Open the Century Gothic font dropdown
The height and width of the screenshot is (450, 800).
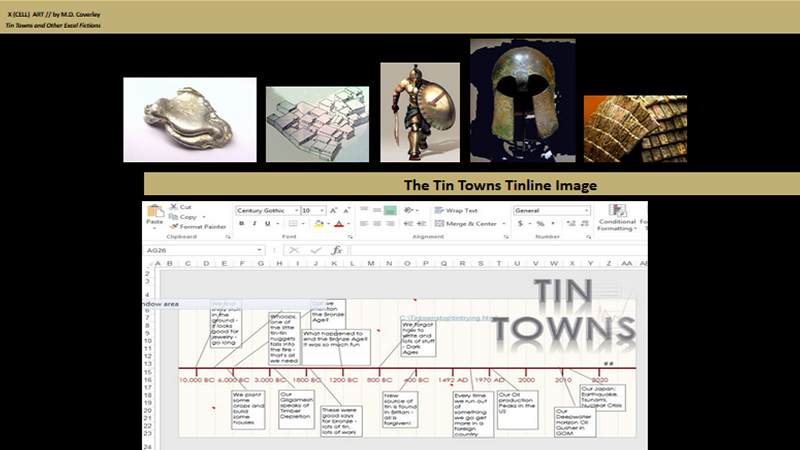coord(296,210)
